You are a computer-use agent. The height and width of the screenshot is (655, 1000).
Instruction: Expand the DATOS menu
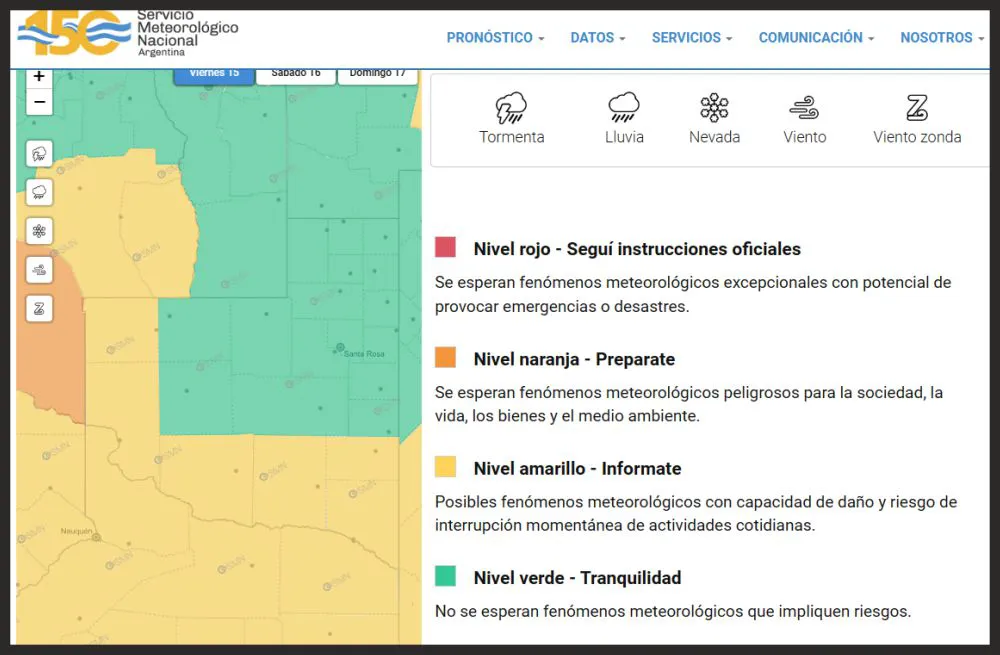(x=597, y=38)
